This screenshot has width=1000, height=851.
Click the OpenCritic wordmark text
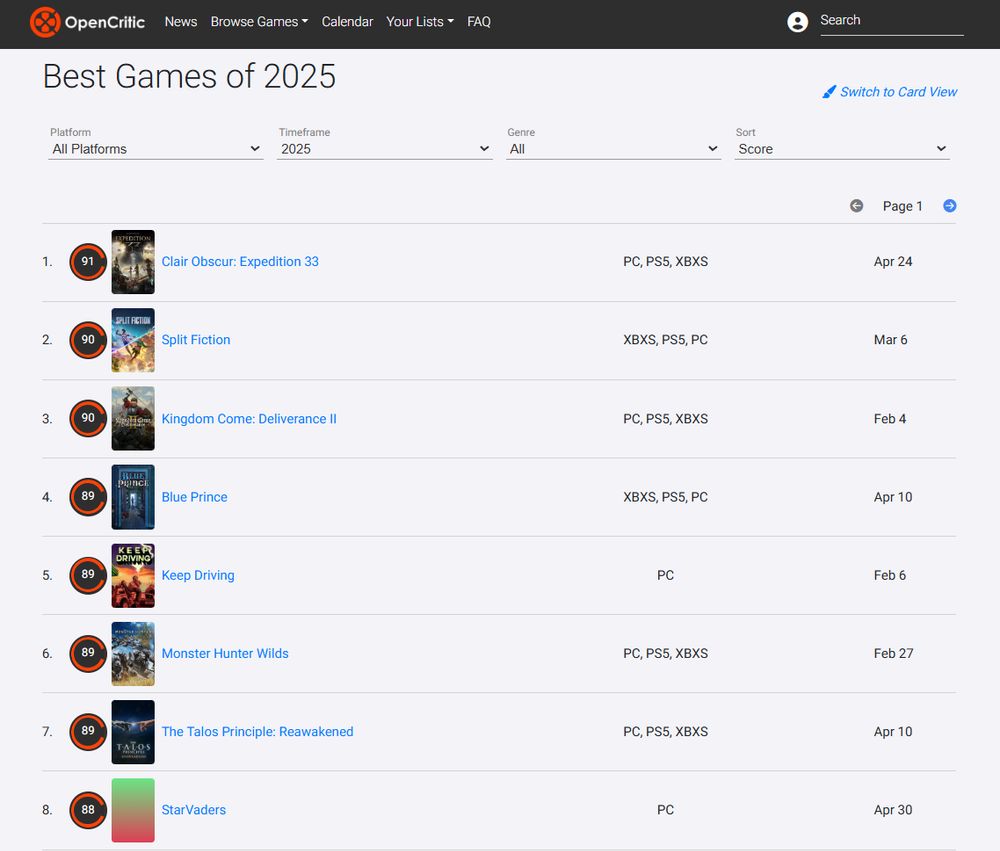point(105,22)
